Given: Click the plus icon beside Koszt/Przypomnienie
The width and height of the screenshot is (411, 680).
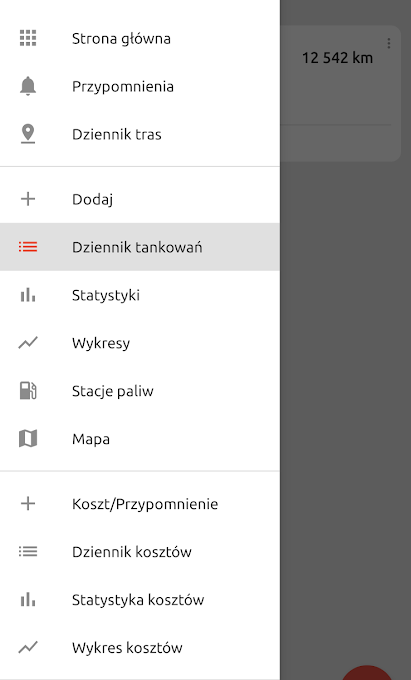Looking at the screenshot, I should tap(28, 503).
